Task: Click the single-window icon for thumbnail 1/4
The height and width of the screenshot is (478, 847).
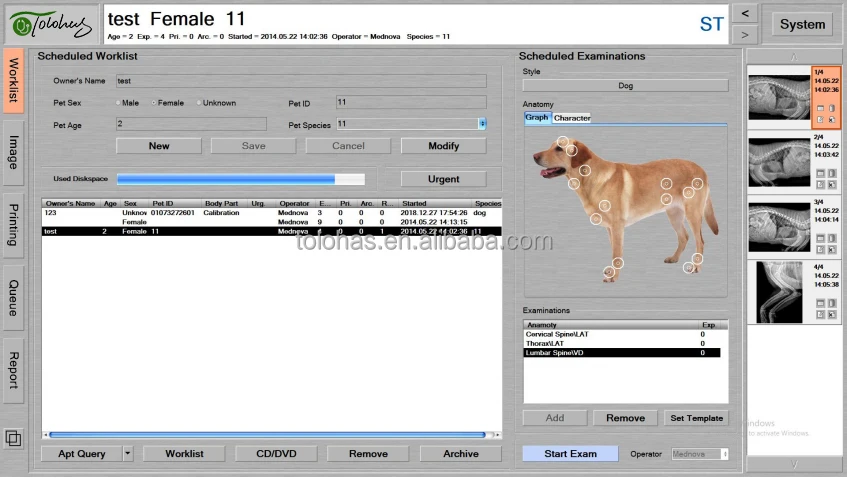Action: [820, 109]
